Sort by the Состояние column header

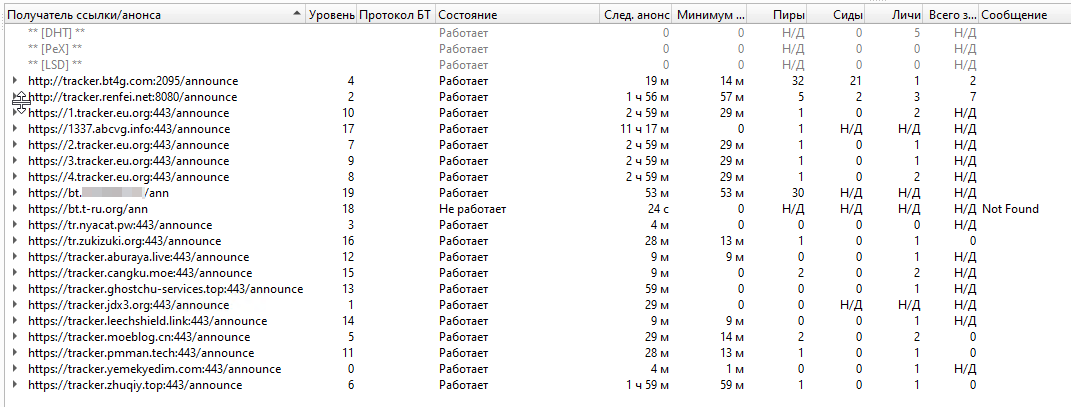468,16
